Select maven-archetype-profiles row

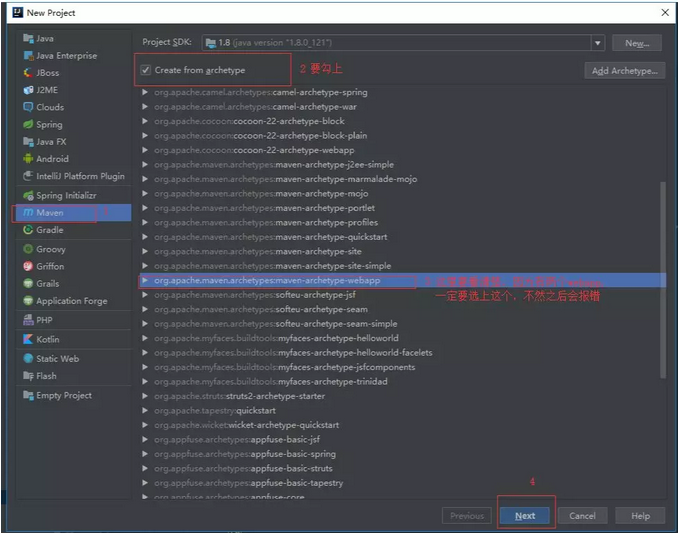point(401,223)
